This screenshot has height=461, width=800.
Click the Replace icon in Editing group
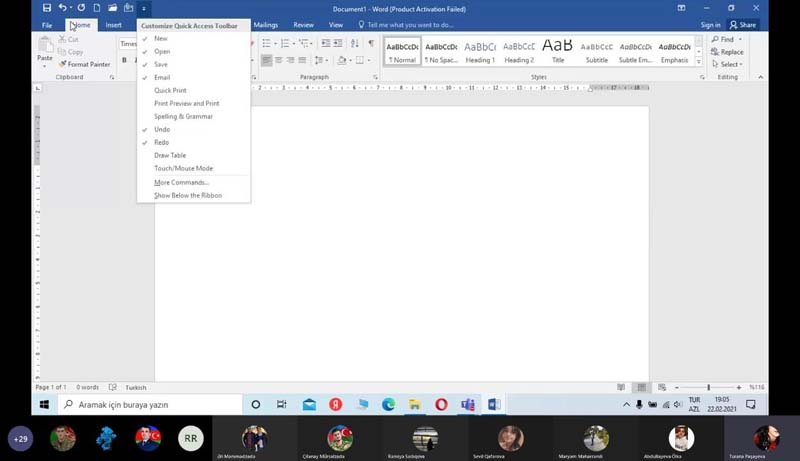(x=727, y=52)
